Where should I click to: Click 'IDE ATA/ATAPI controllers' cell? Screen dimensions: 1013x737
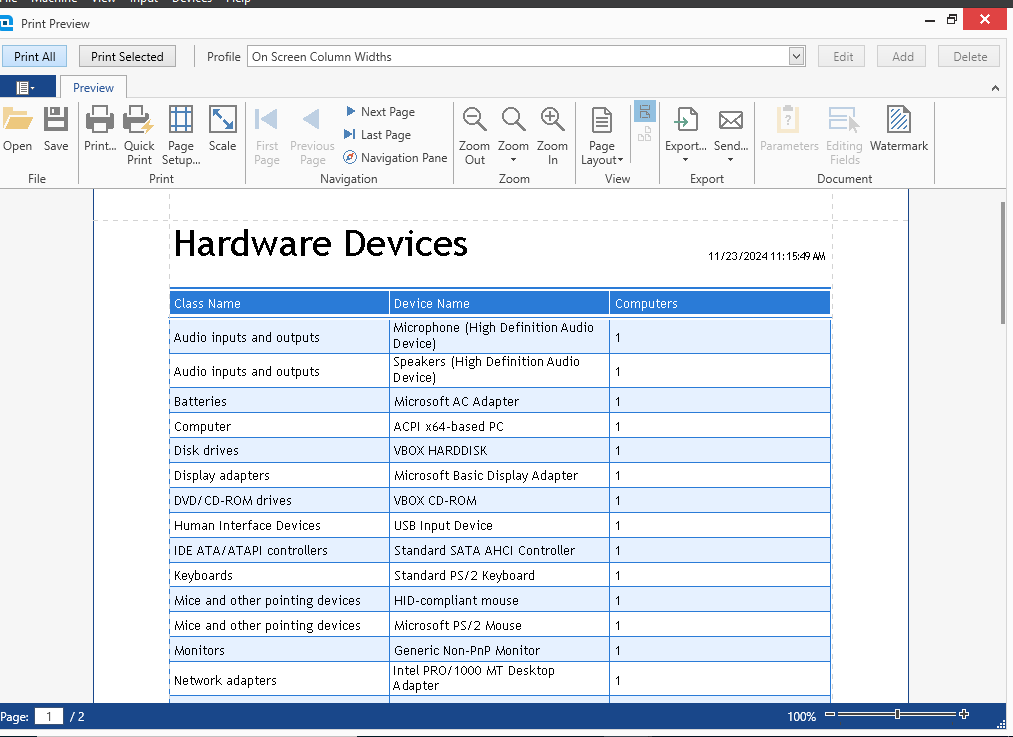click(279, 550)
